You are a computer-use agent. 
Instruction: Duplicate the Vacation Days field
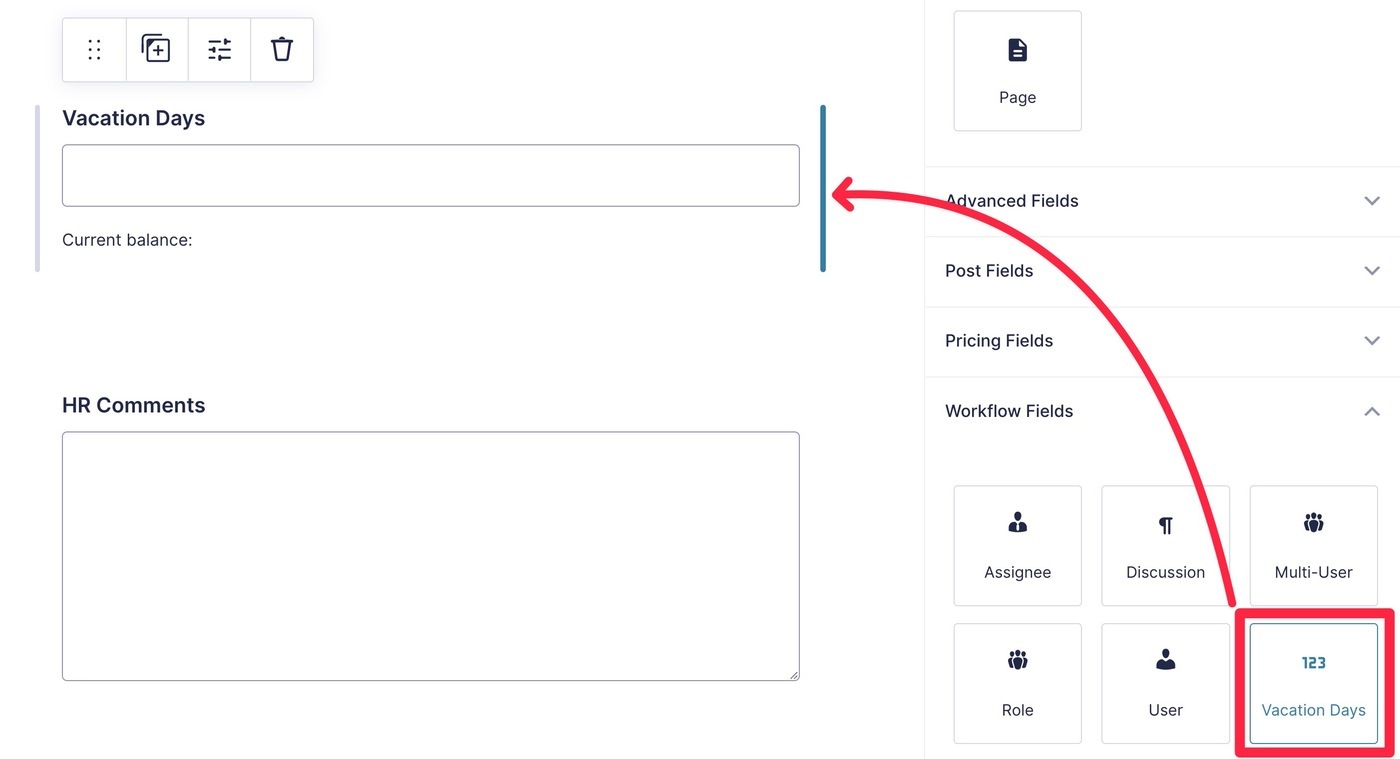(x=156, y=49)
